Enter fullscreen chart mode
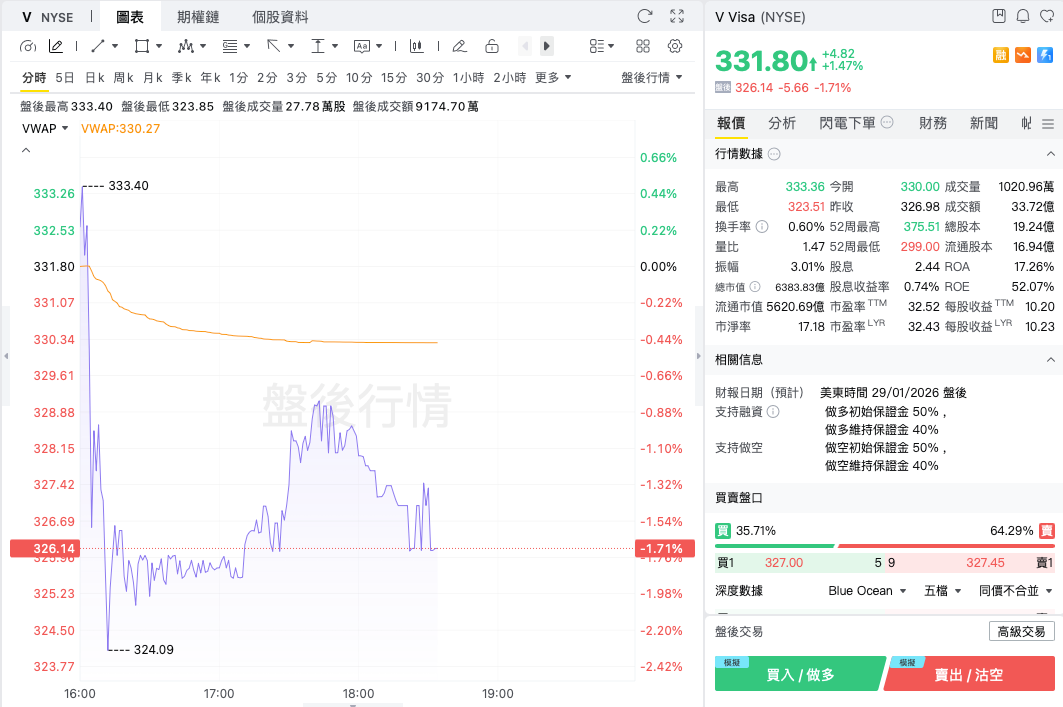 [x=677, y=16]
